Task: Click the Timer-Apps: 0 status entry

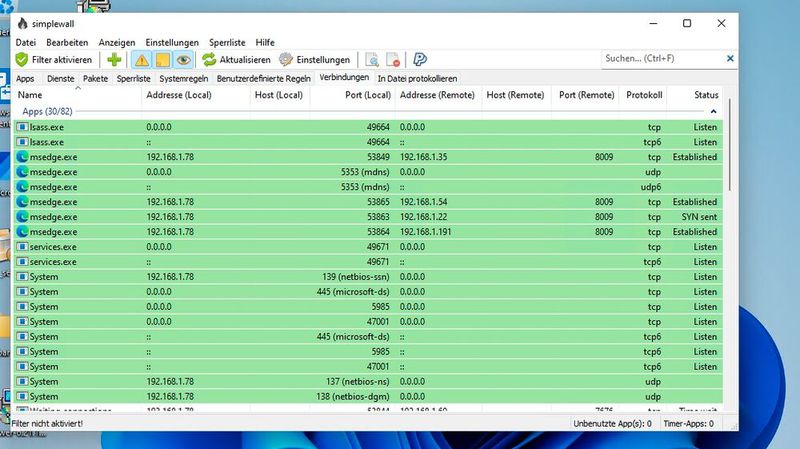Action: [x=688, y=423]
